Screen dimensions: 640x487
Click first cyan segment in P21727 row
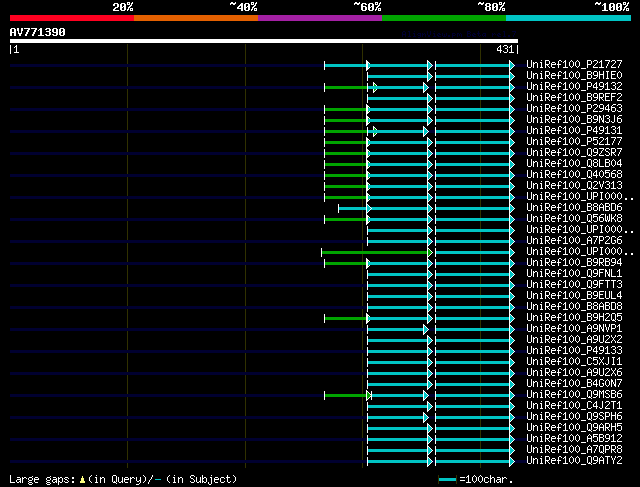346,65
